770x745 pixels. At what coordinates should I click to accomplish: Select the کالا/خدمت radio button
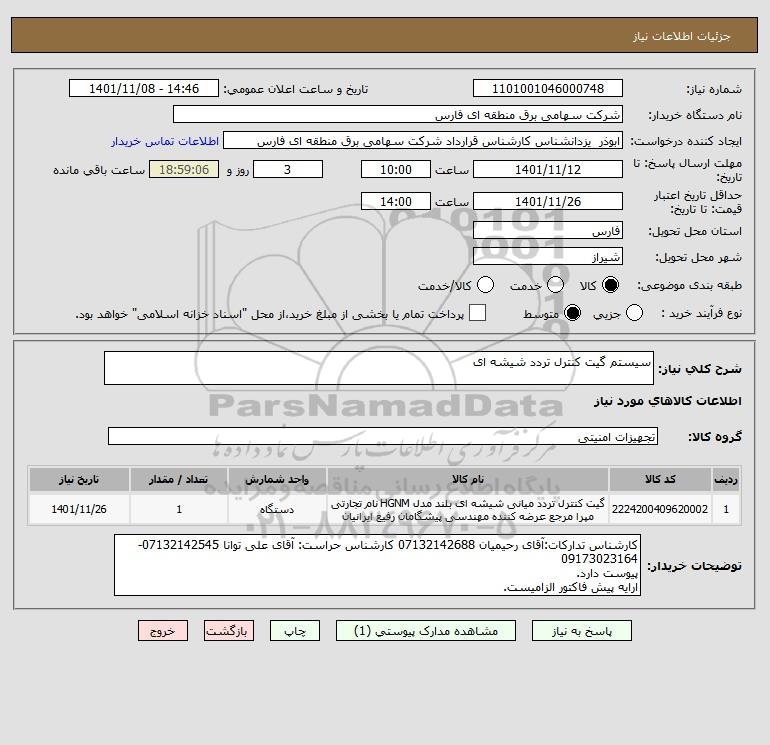point(486,285)
